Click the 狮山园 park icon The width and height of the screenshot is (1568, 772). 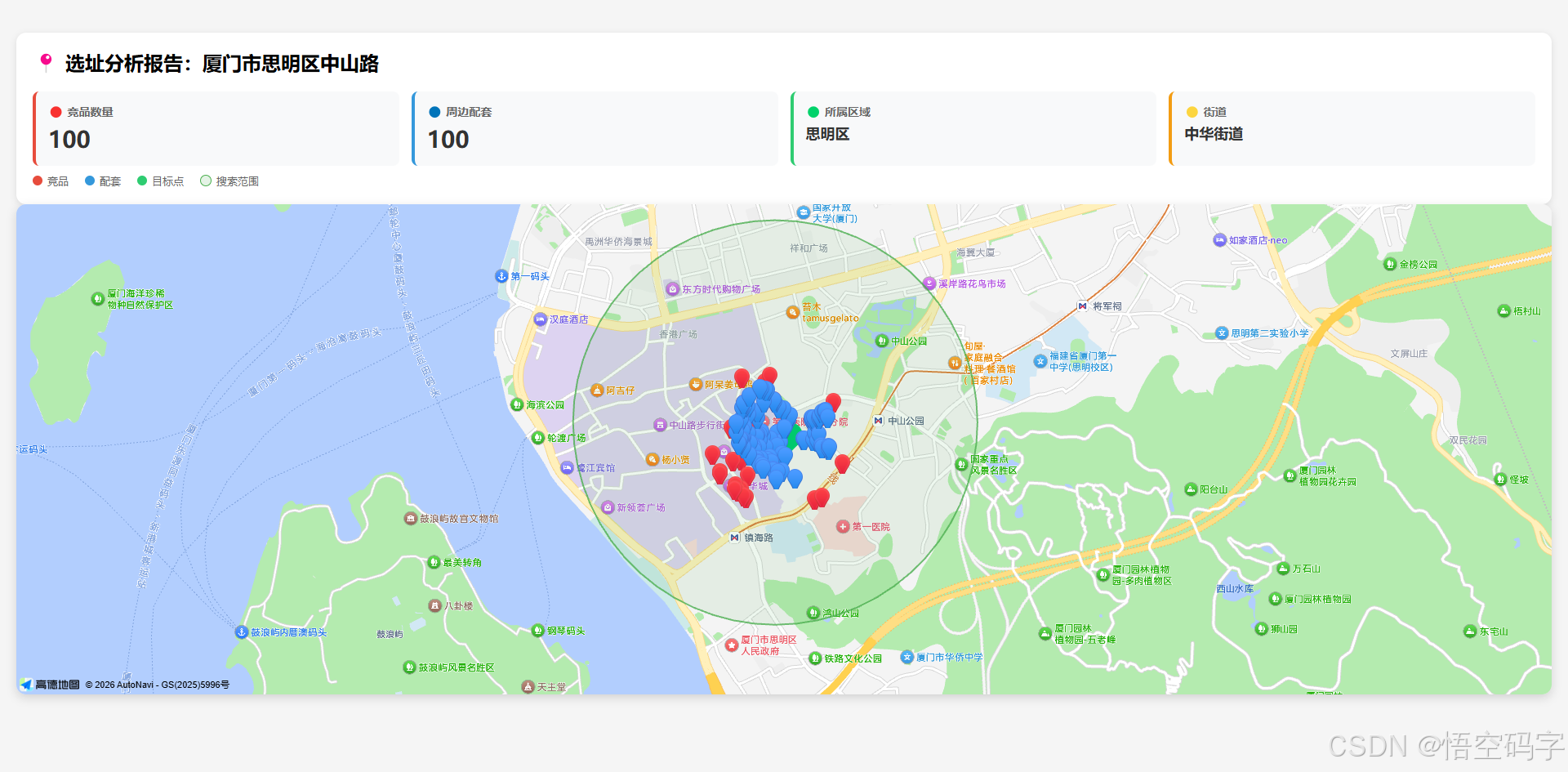click(1262, 629)
